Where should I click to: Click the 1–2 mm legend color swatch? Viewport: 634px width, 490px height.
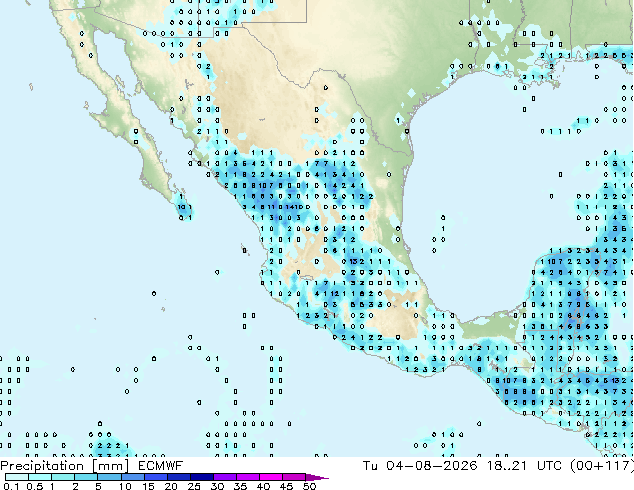[x=63, y=477]
